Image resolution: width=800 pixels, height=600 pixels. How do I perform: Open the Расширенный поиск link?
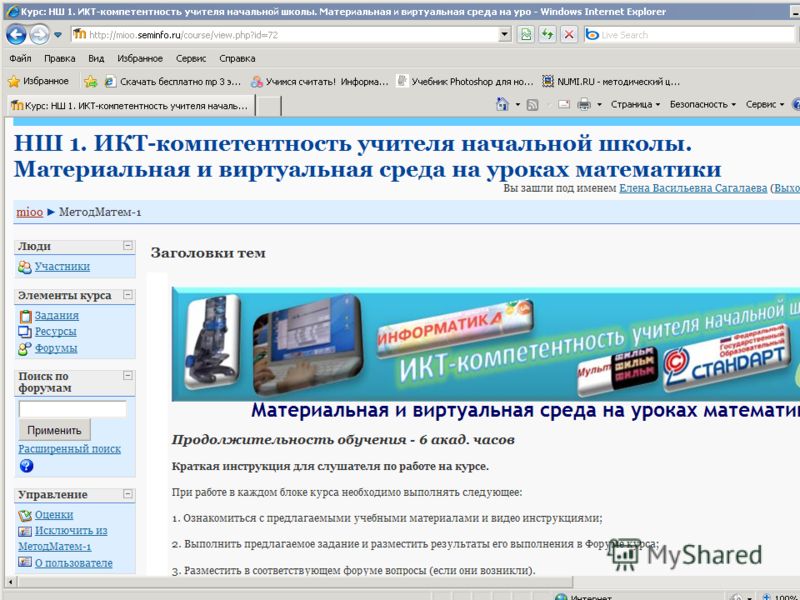[69, 449]
